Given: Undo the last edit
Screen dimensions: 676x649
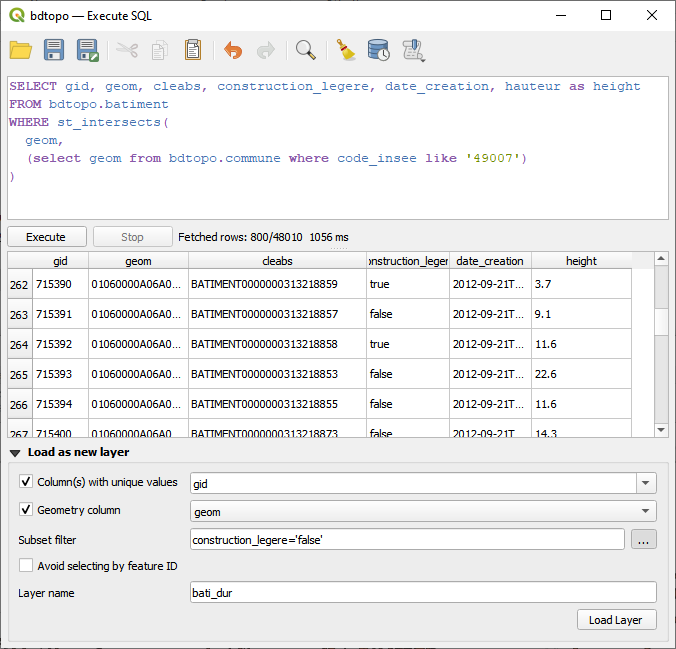Looking at the screenshot, I should (x=233, y=50).
